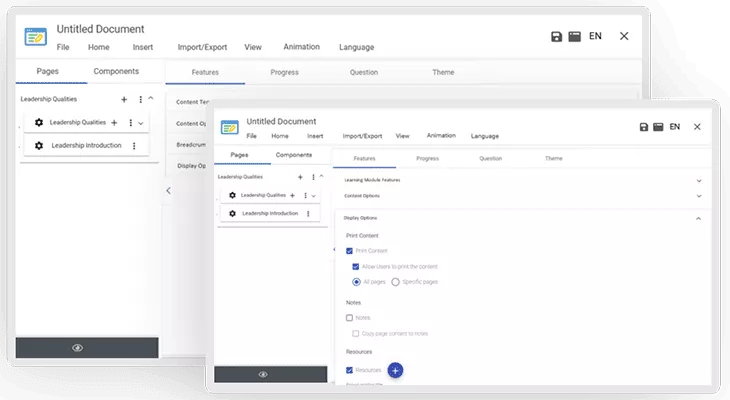Collapse Leadership Qualities group chevron, back window

151,98
